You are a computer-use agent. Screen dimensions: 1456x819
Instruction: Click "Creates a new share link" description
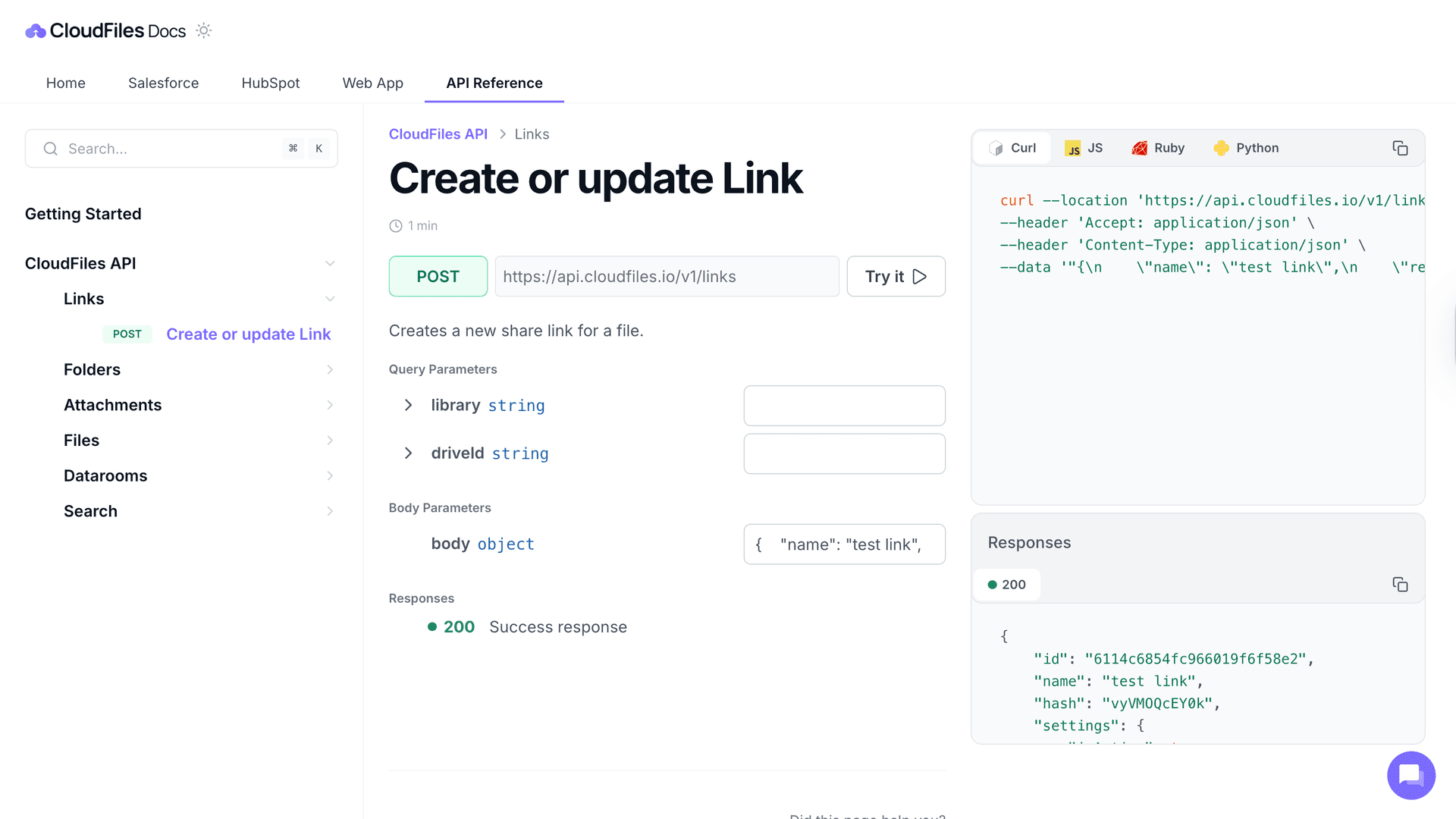click(x=516, y=331)
